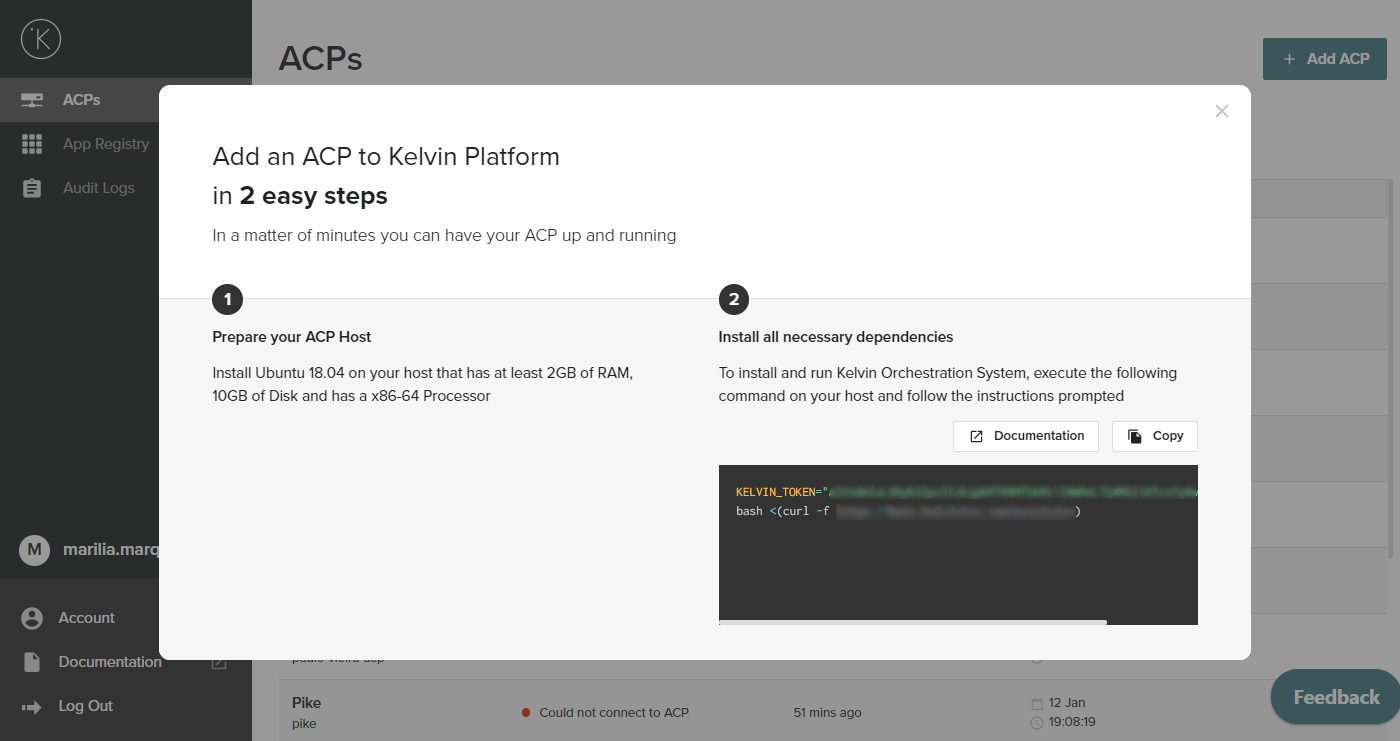Click the ACPs server icon in sidebar
This screenshot has height=741, width=1400.
32,100
